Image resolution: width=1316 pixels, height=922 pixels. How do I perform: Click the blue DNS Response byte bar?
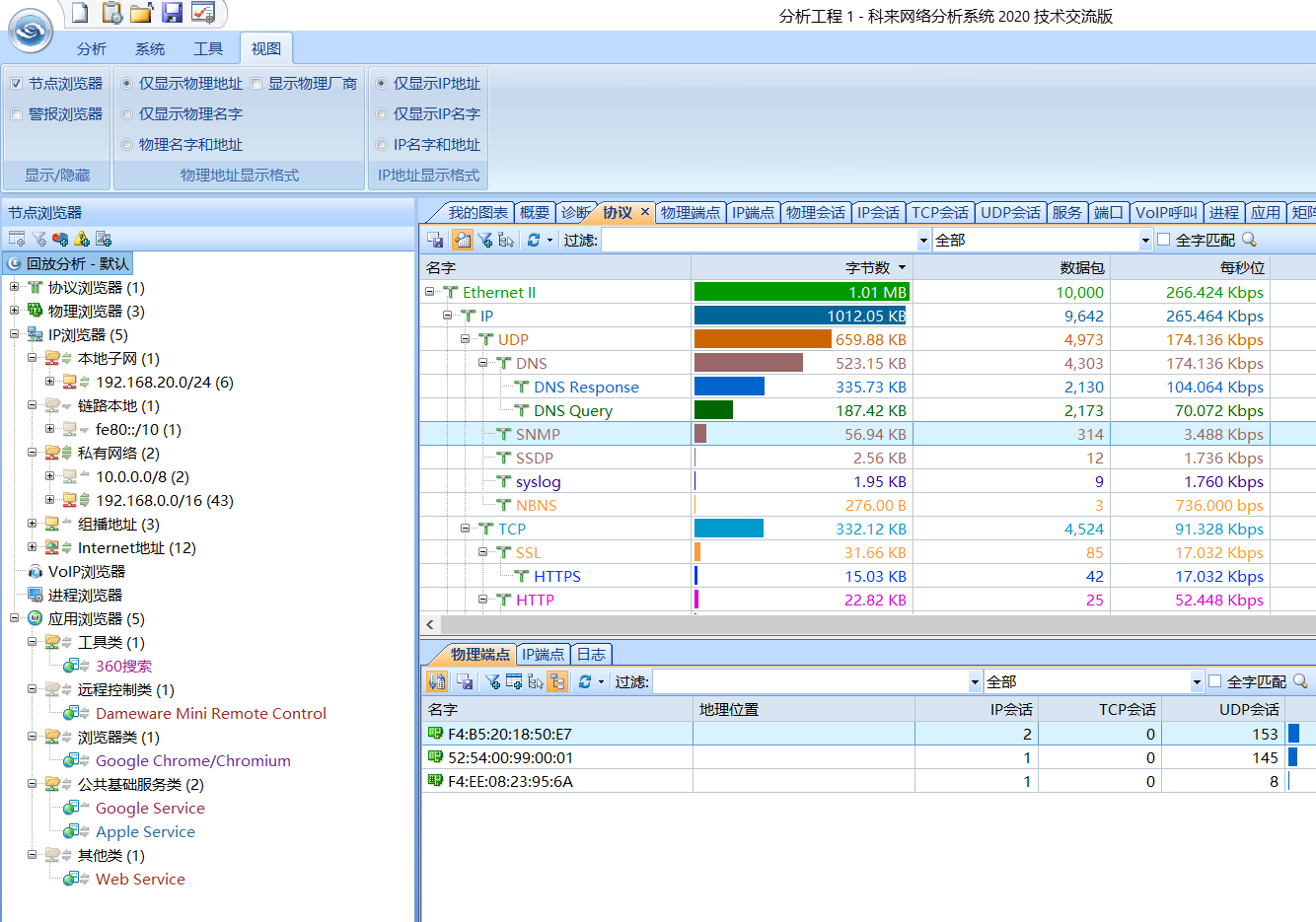coord(729,387)
